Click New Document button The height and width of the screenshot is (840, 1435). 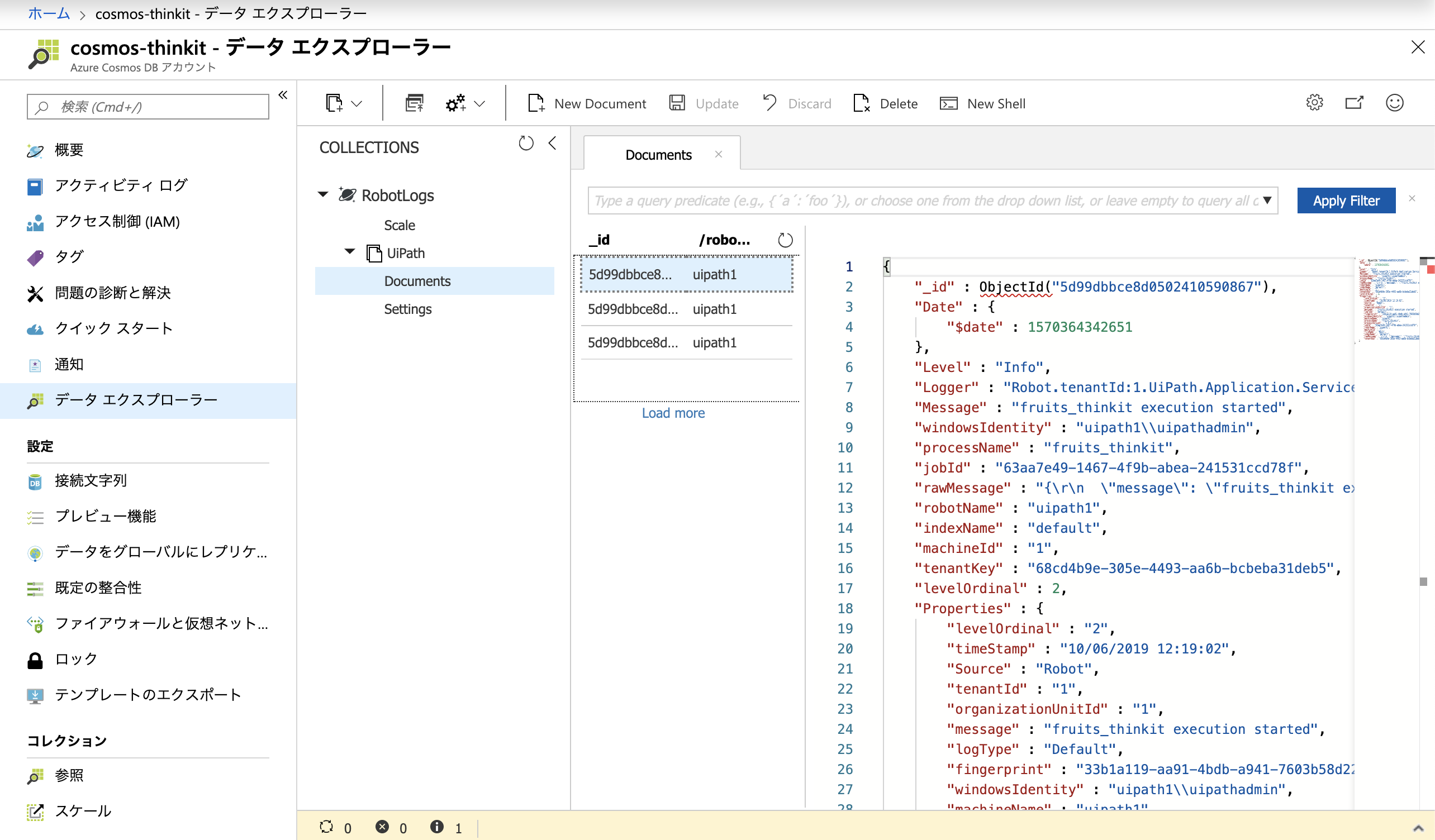[x=587, y=103]
